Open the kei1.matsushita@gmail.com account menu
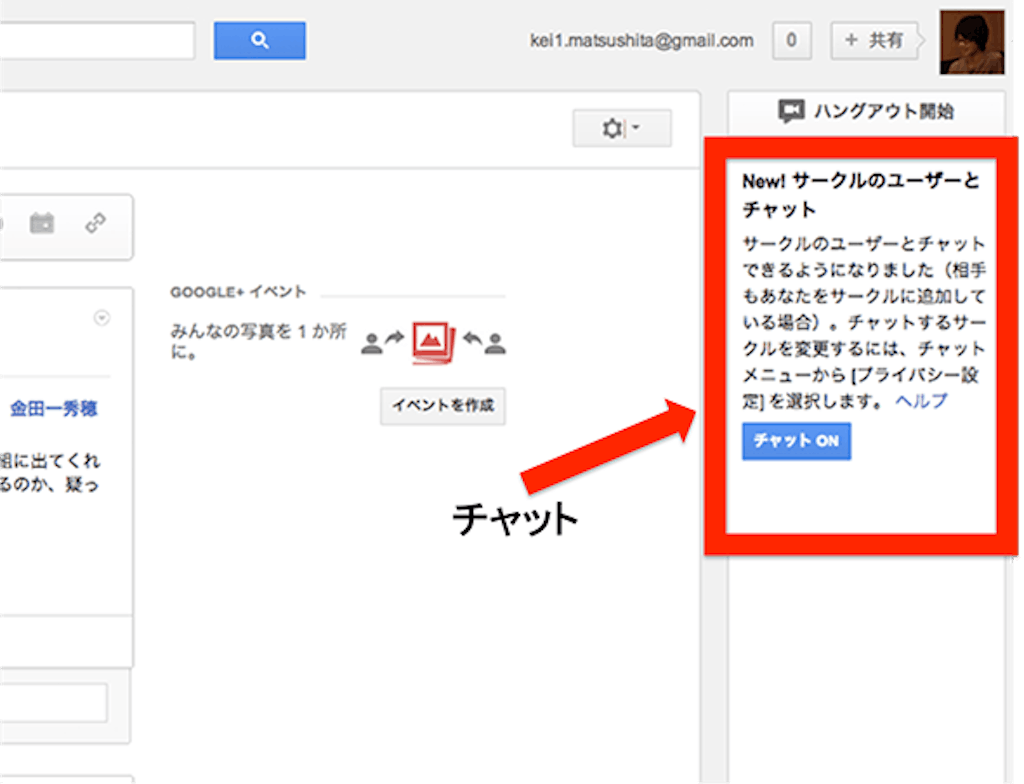This screenshot has height=784, width=1024. point(641,41)
